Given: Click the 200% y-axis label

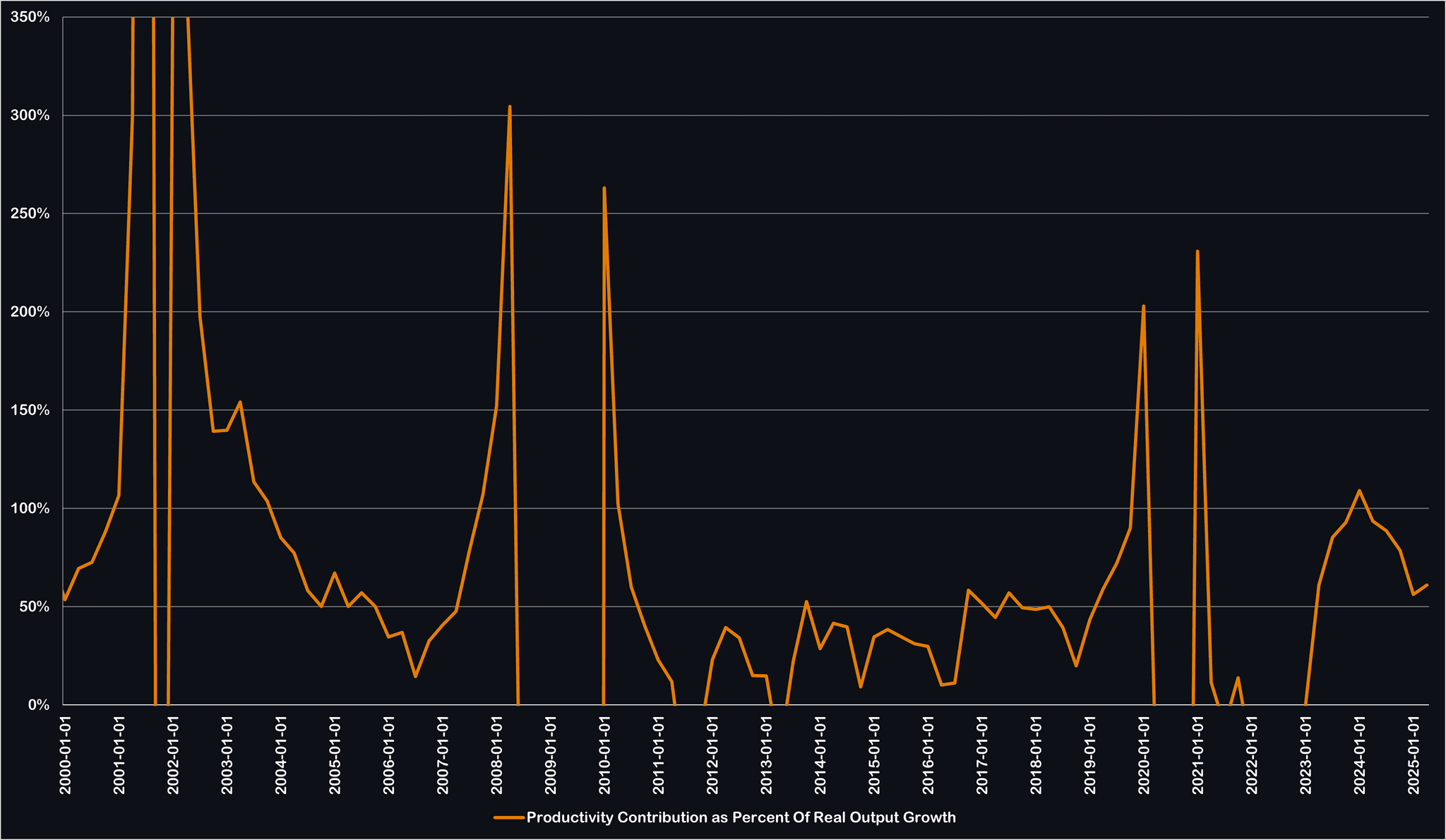Looking at the screenshot, I should point(30,311).
